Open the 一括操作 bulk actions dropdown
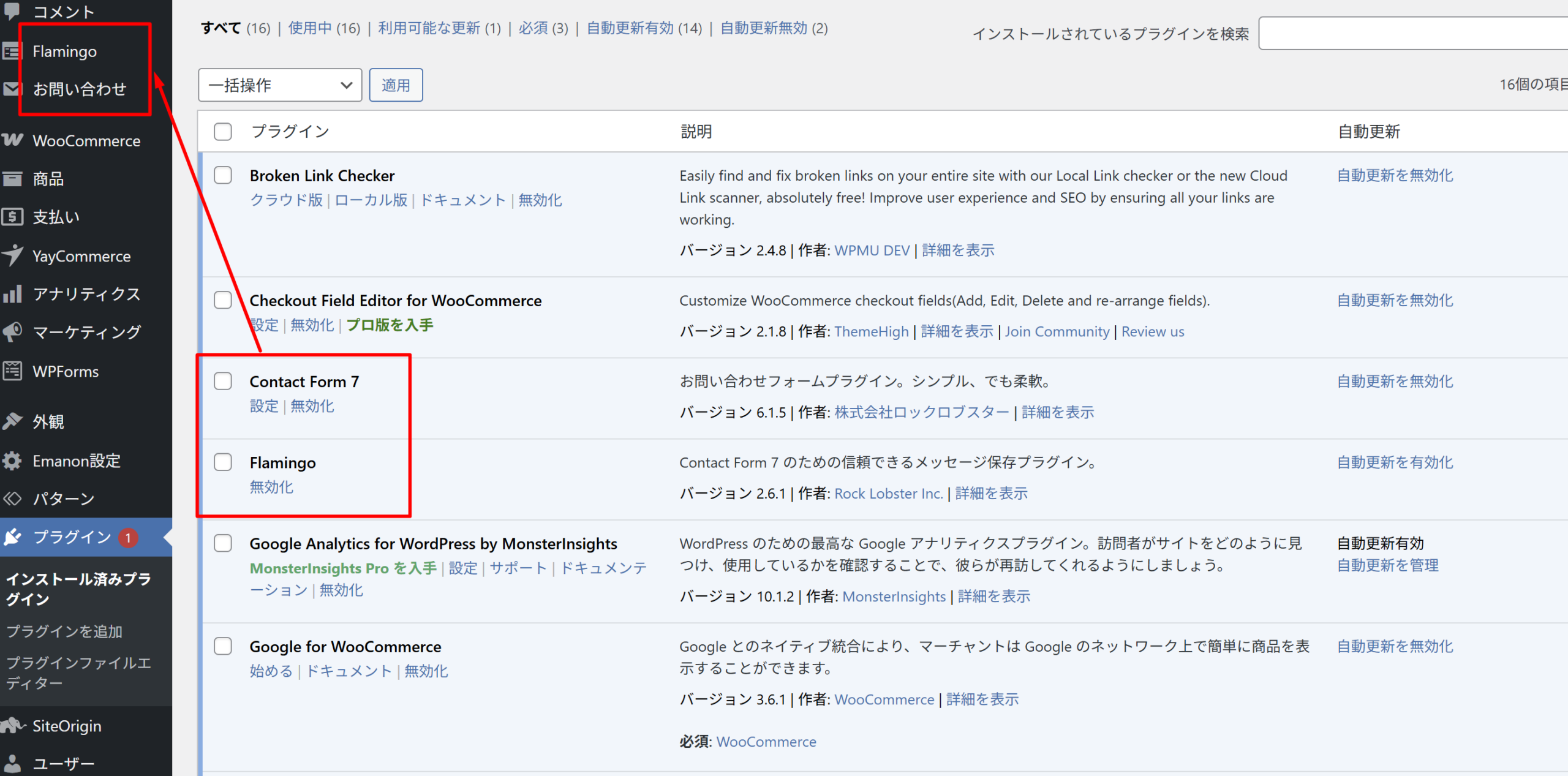 [280, 85]
